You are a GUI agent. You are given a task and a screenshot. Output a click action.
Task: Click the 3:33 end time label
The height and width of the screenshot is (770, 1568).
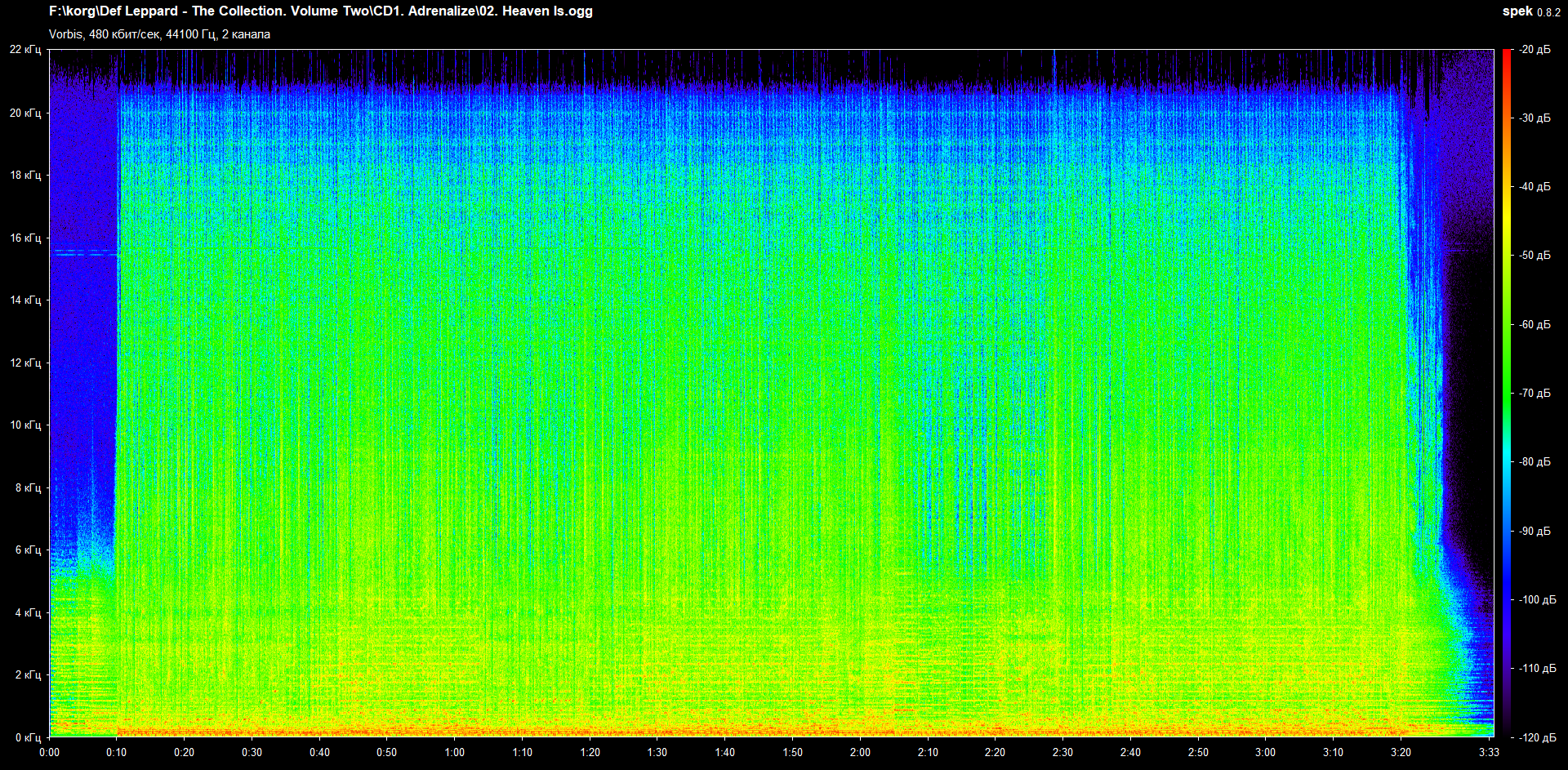1489,752
